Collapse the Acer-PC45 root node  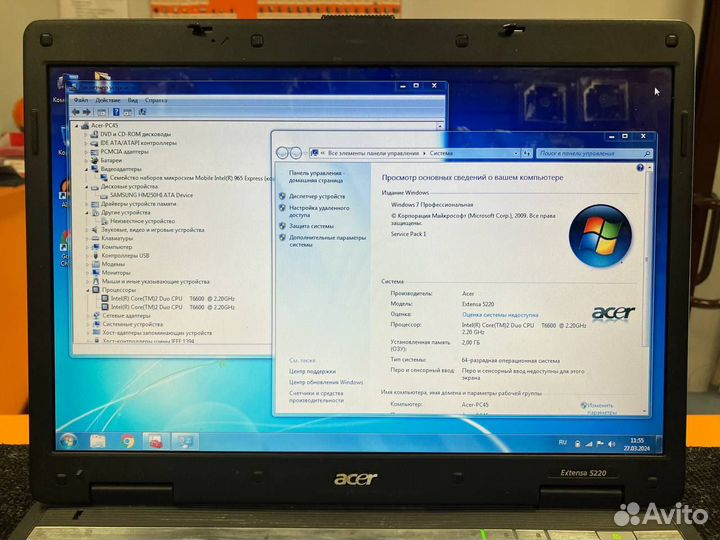77,125
